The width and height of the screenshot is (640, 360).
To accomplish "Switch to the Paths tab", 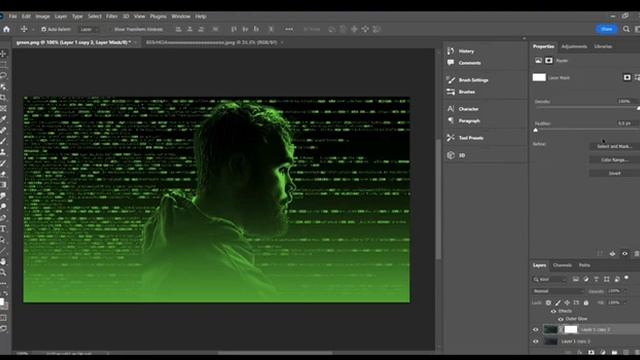I will [x=584, y=265].
